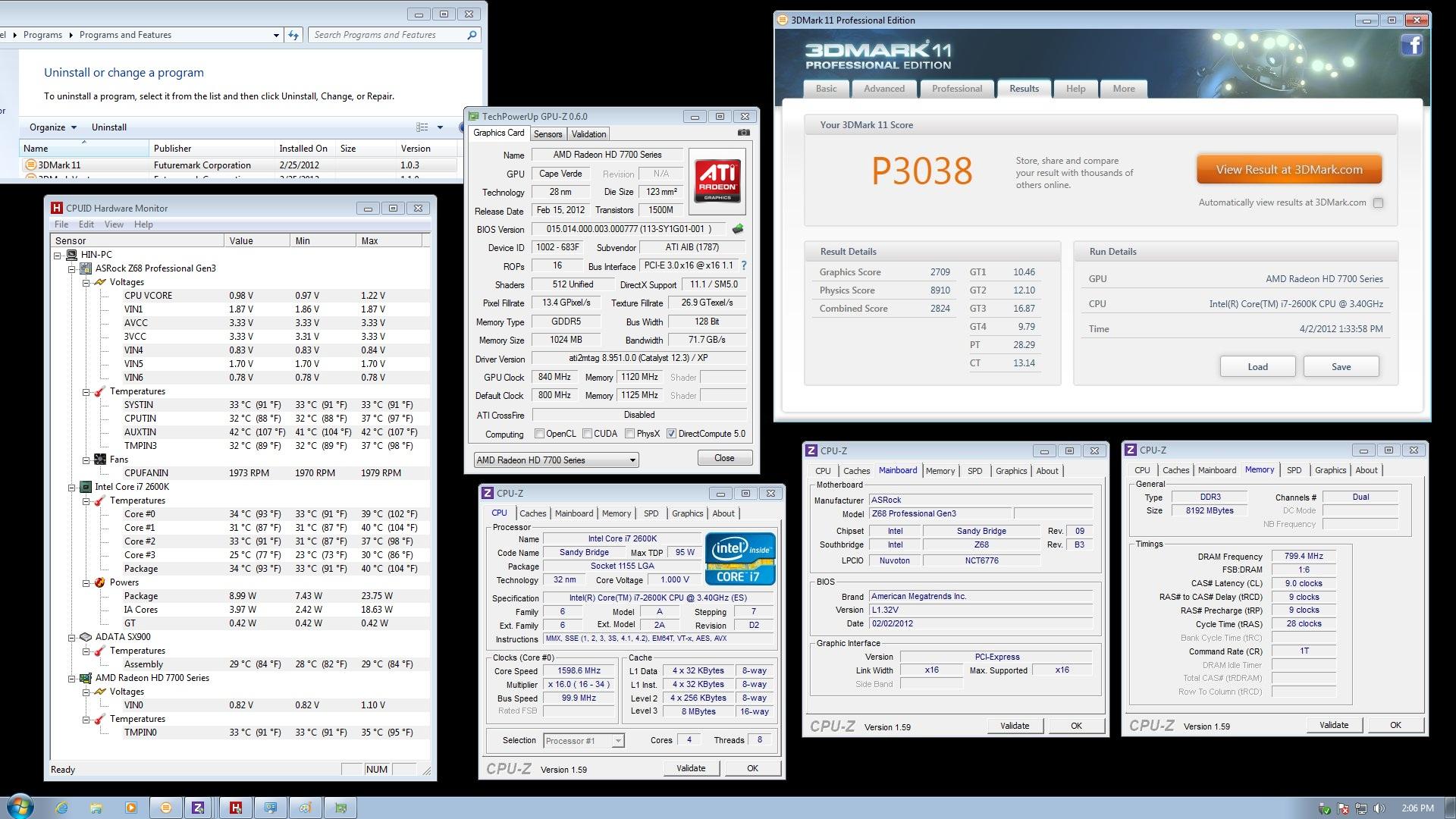
Task: Enable automatically view results at 3DMark.com
Action: click(1378, 202)
